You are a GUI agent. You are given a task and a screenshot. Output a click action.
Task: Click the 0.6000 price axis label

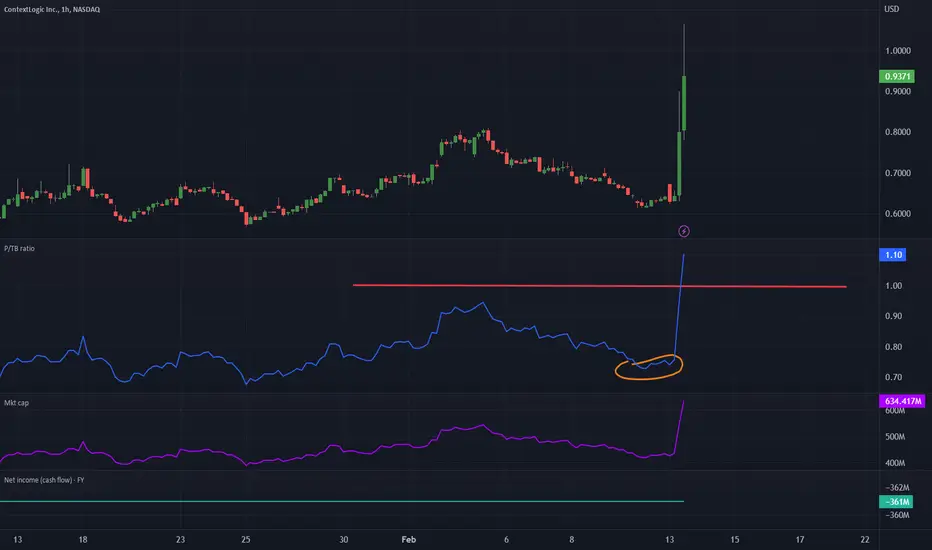point(898,213)
